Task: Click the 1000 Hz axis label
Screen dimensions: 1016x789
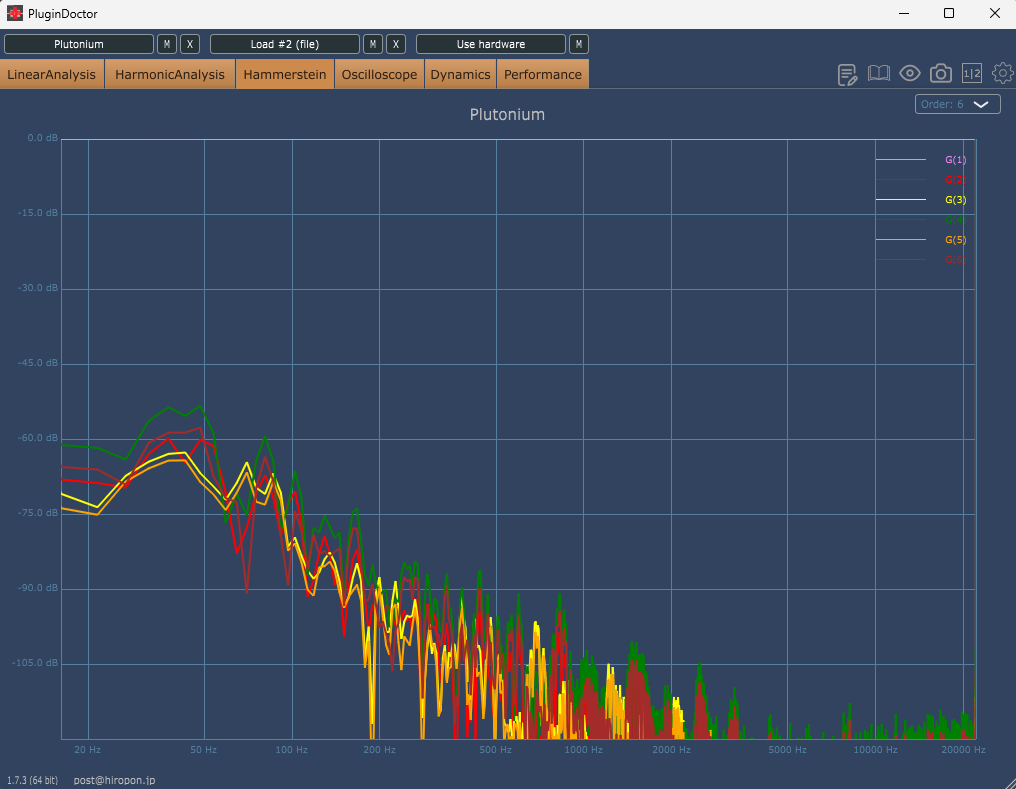Action: [584, 749]
